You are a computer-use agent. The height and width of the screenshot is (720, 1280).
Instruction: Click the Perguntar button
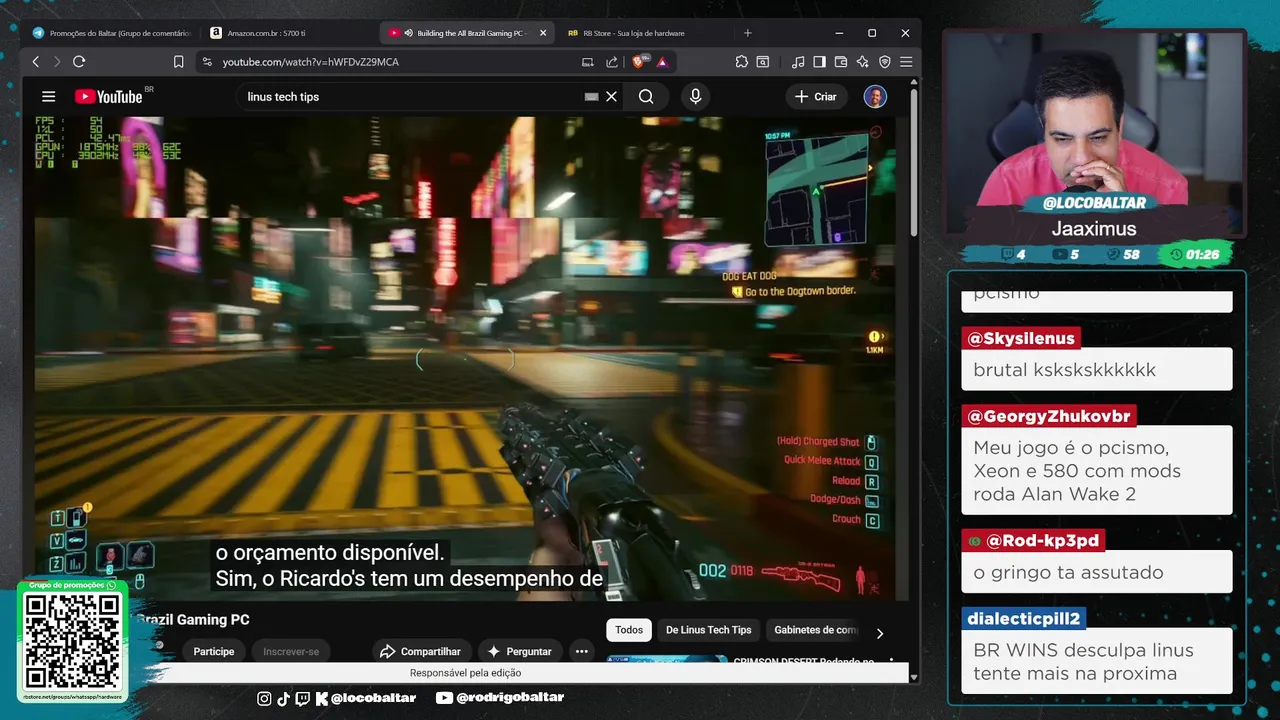click(520, 651)
